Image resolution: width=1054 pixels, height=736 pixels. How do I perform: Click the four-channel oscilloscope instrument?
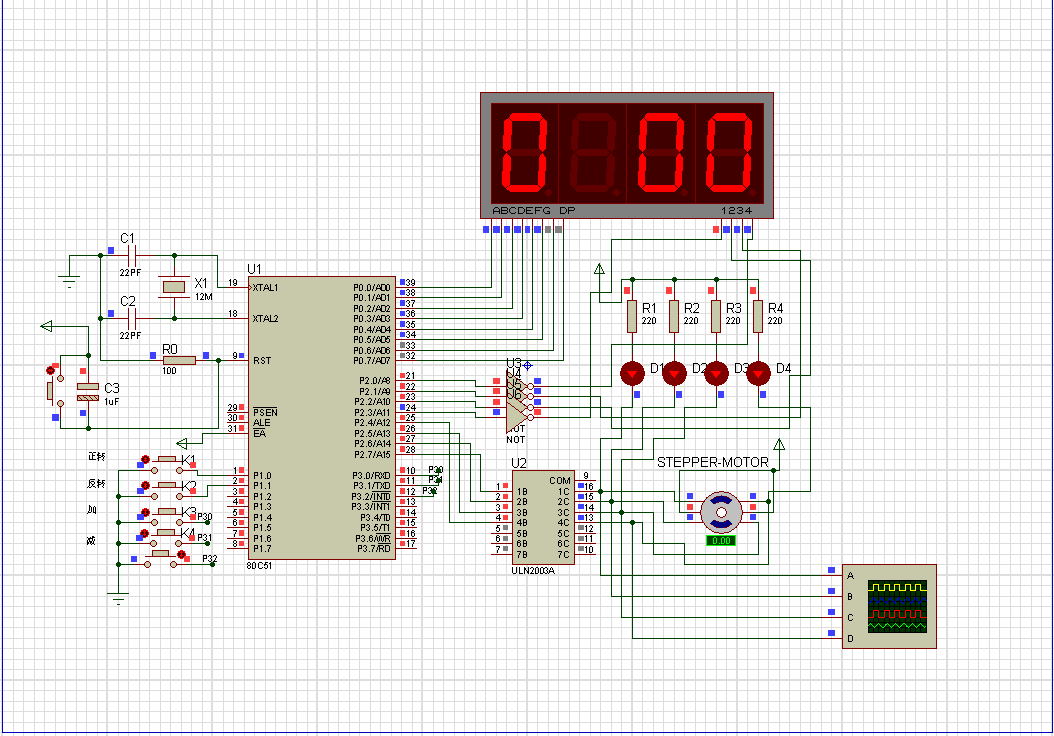click(889, 606)
